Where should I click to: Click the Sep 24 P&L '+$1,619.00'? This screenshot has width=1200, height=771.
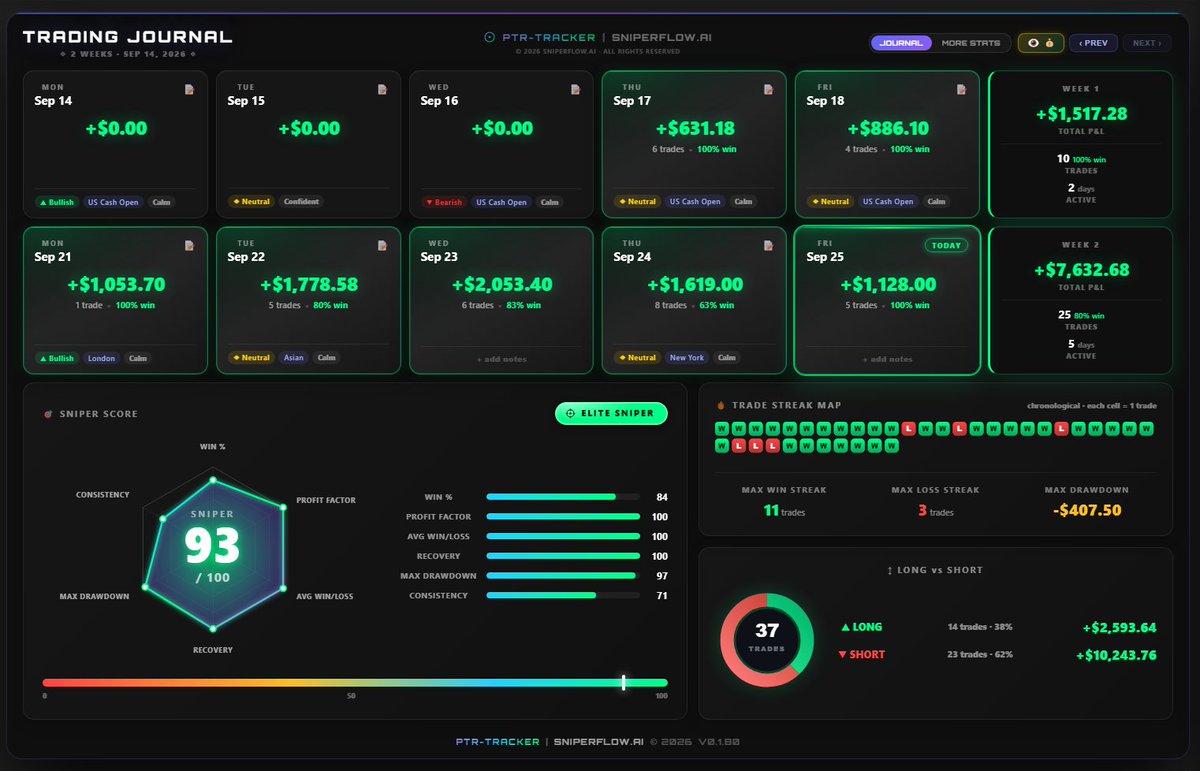click(694, 285)
